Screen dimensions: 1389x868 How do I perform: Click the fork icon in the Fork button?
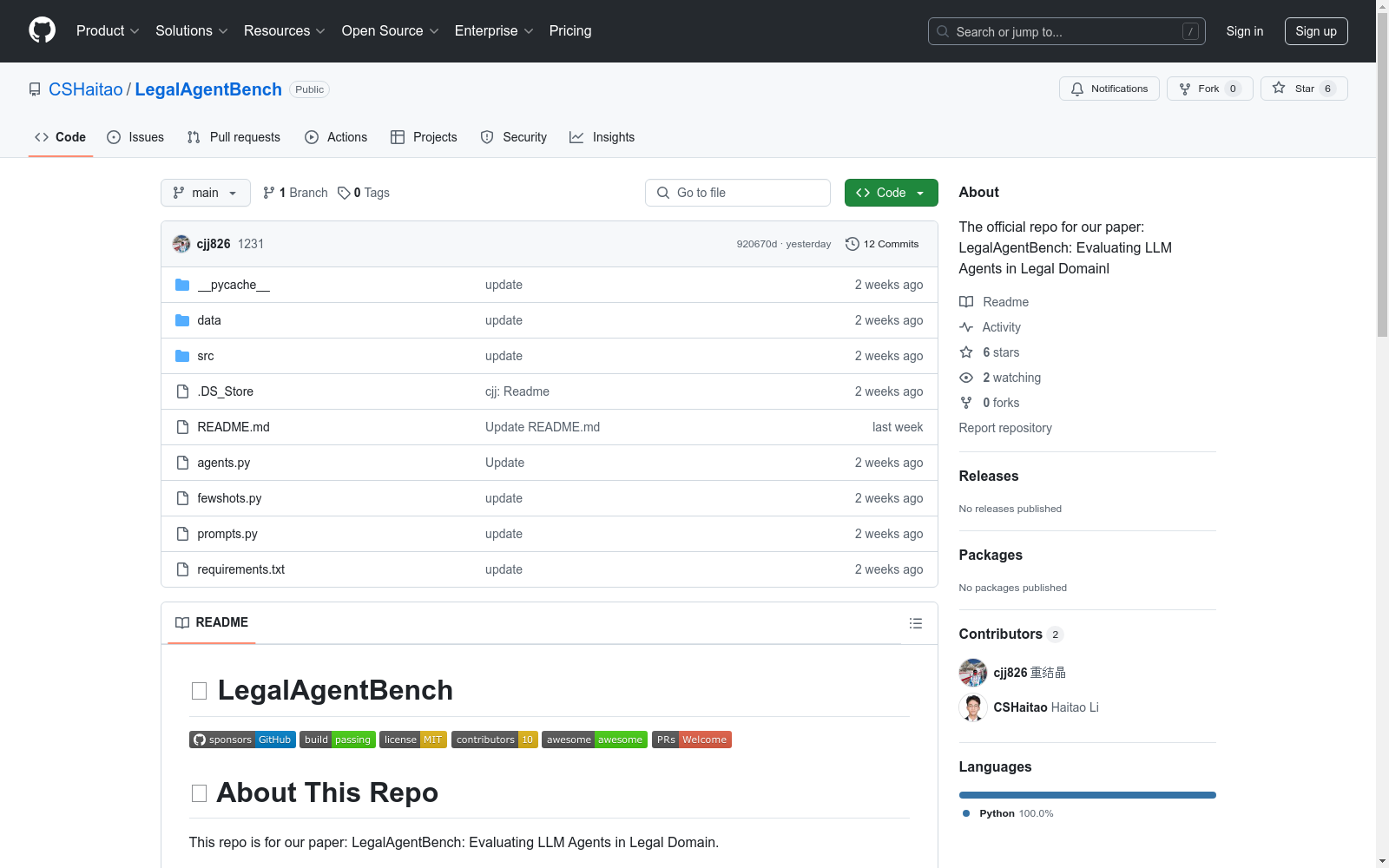point(1185,89)
